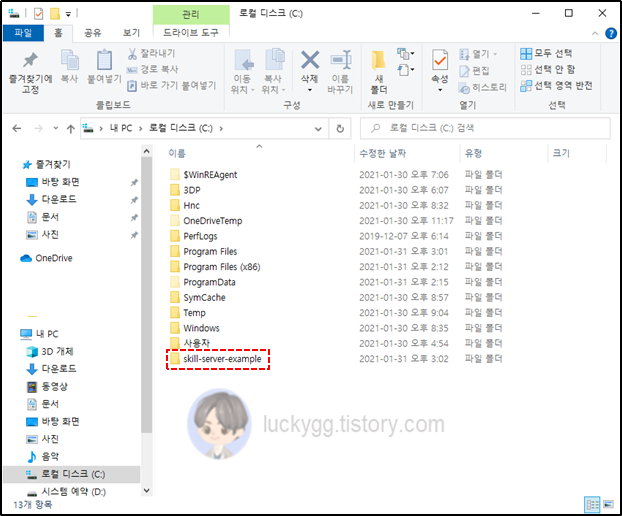The height and width of the screenshot is (516, 622).
Task: Click 선택 안 함 select none
Action: coord(548,69)
